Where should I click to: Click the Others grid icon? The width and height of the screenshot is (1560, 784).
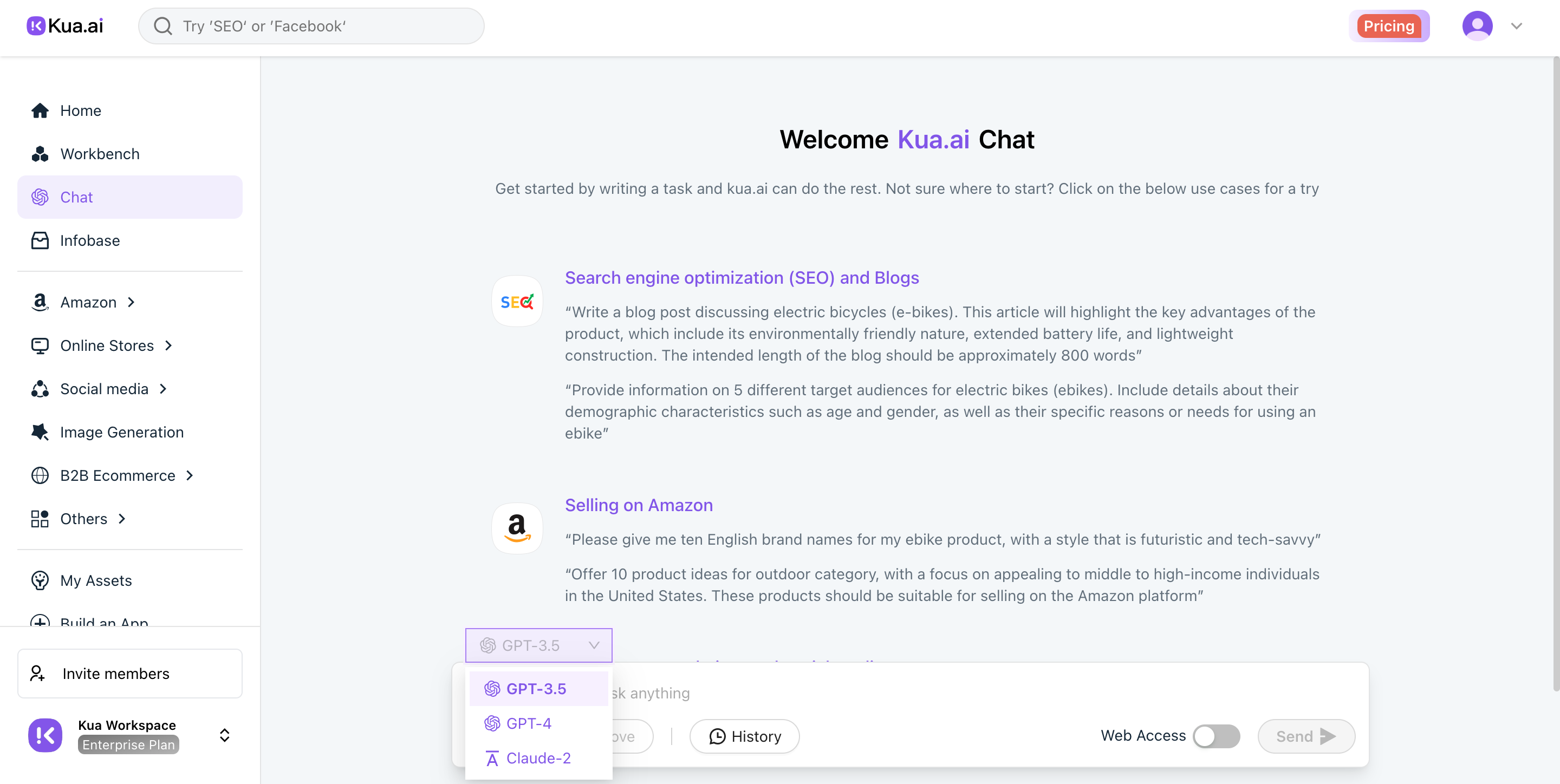pyautogui.click(x=40, y=519)
